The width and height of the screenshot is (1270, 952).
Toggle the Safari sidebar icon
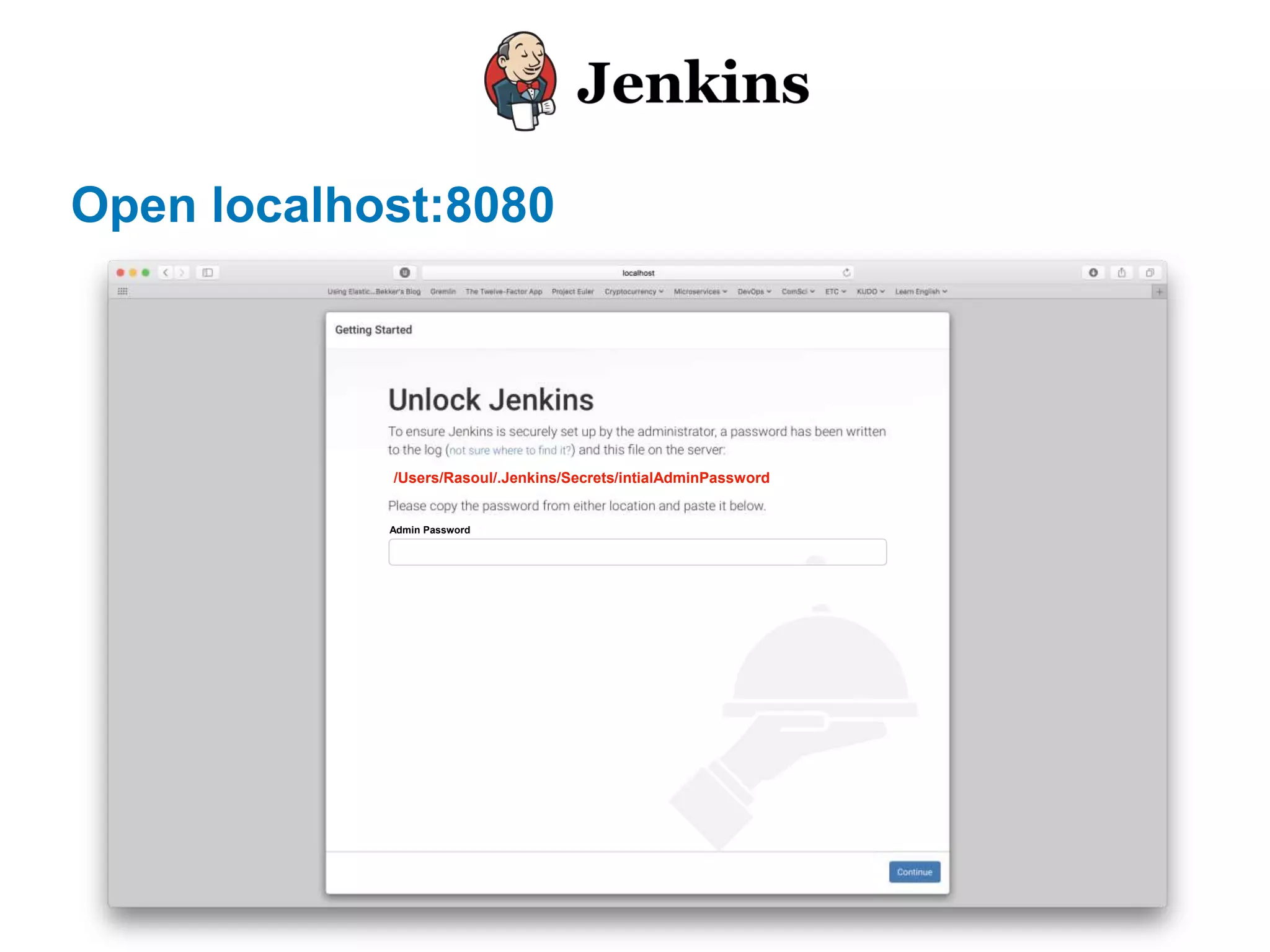pos(208,273)
